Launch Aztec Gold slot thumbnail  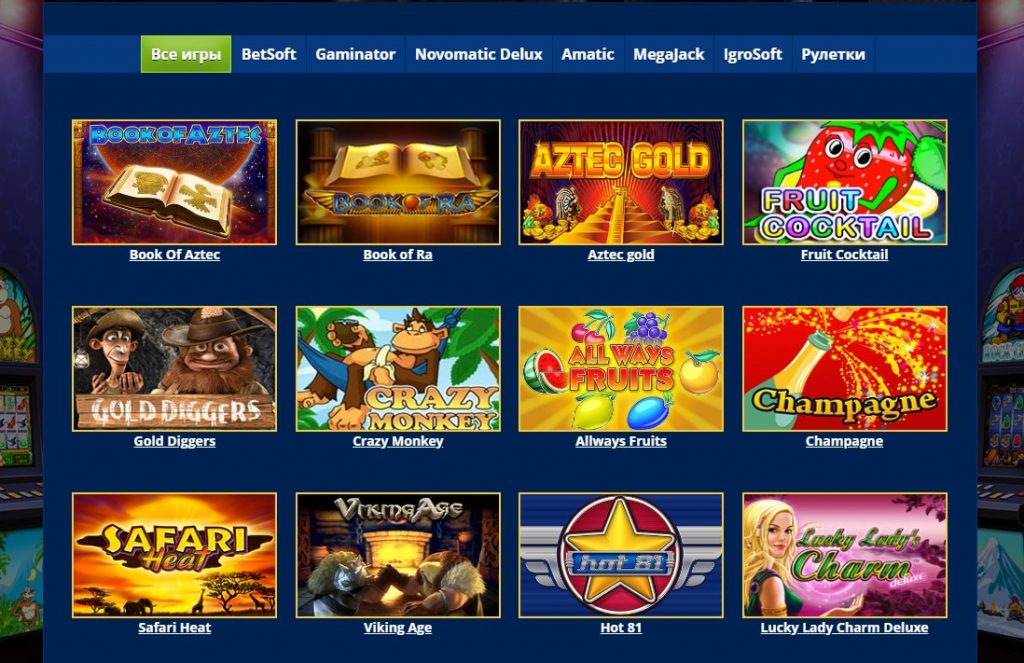click(x=621, y=182)
